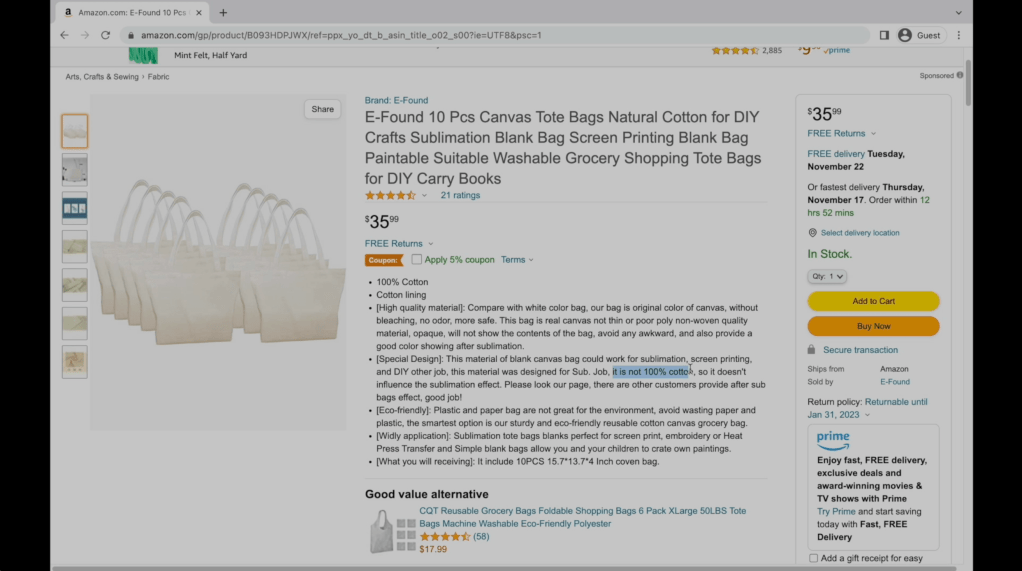1022x571 pixels.
Task: Click the side panel icon in toolbar
Action: (884, 35)
